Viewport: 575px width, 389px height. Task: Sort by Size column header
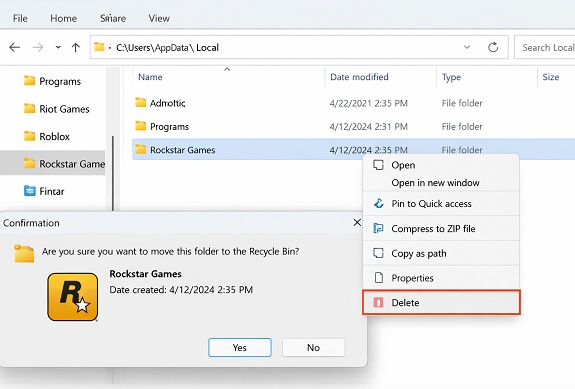point(550,77)
